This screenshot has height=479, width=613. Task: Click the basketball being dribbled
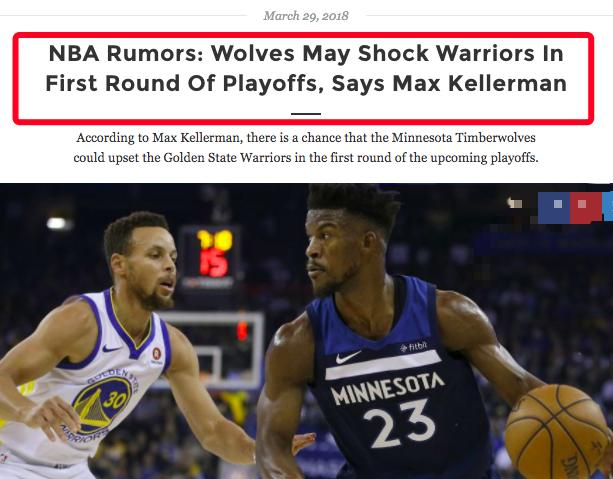pos(557,432)
